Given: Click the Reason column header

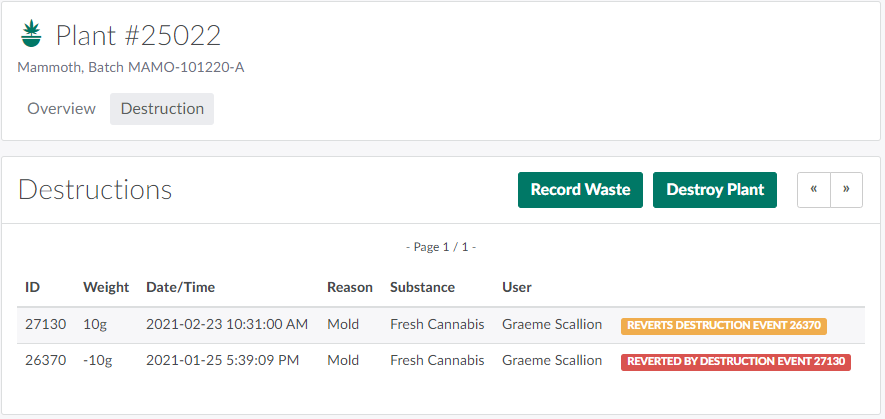Looking at the screenshot, I should click(x=350, y=287).
